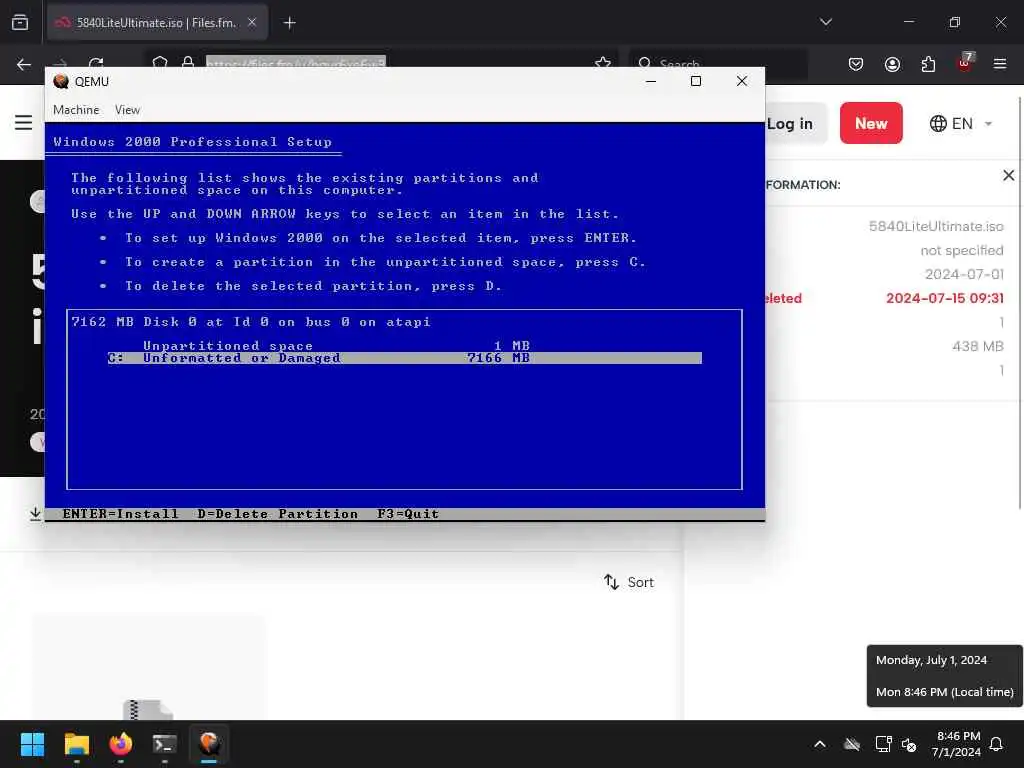Go back in Firefox
Image resolution: width=1024 pixels, height=768 pixels.
coord(24,64)
